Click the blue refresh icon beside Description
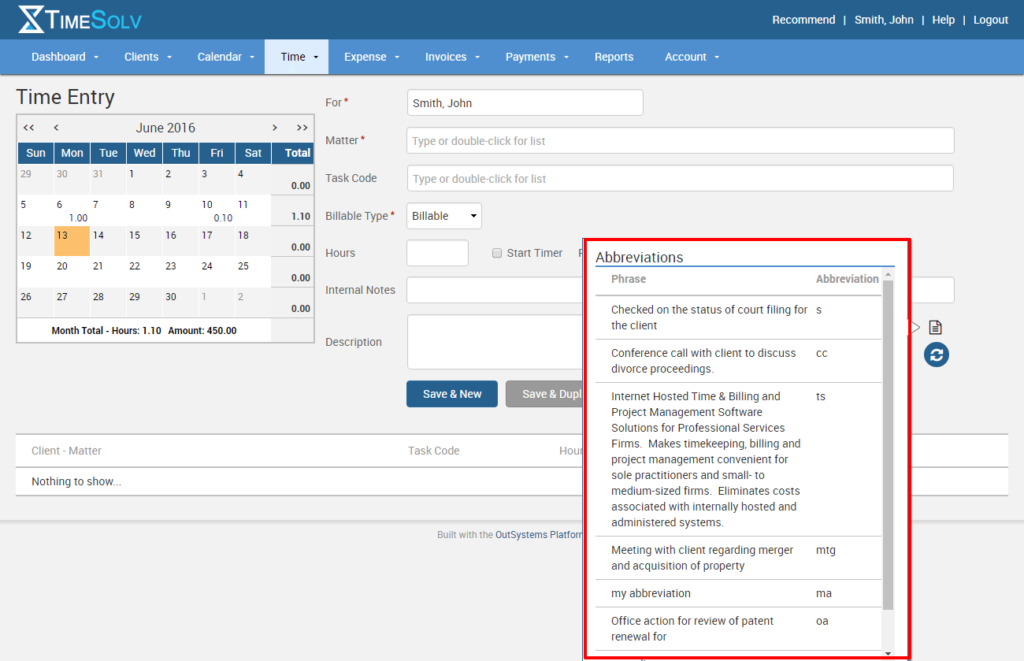1024x661 pixels. 936,354
